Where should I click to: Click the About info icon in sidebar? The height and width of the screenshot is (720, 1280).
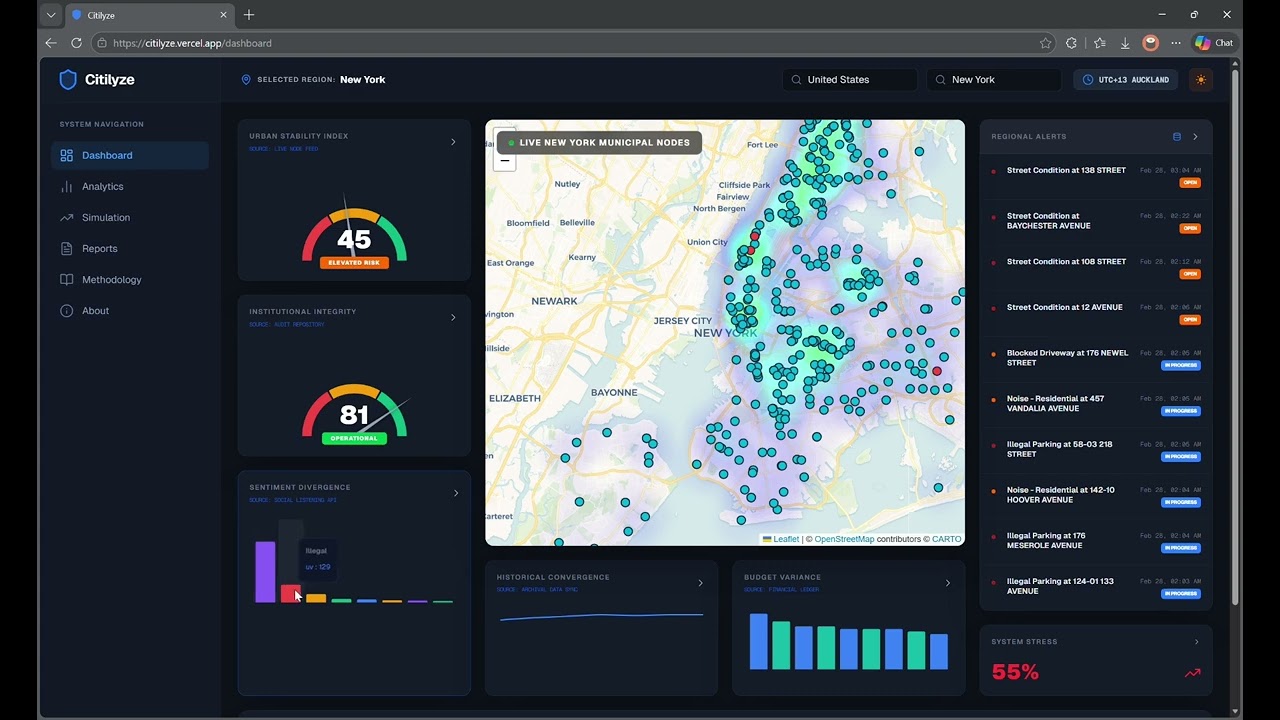click(67, 310)
